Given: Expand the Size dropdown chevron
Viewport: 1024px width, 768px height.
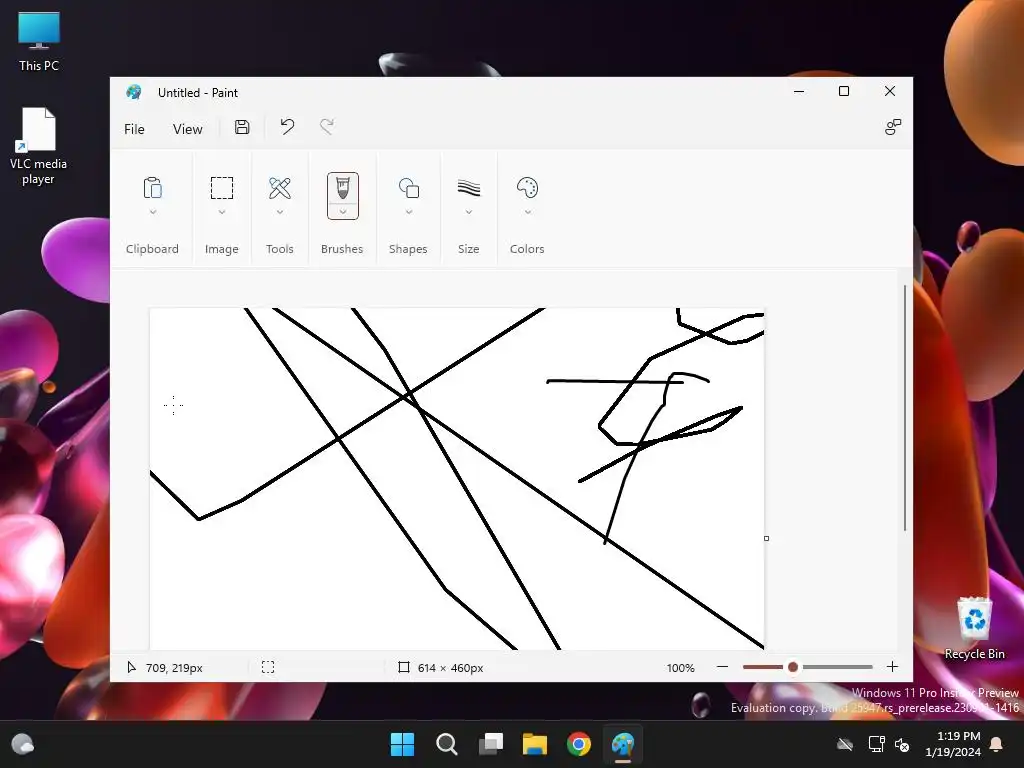Looking at the screenshot, I should tap(469, 212).
